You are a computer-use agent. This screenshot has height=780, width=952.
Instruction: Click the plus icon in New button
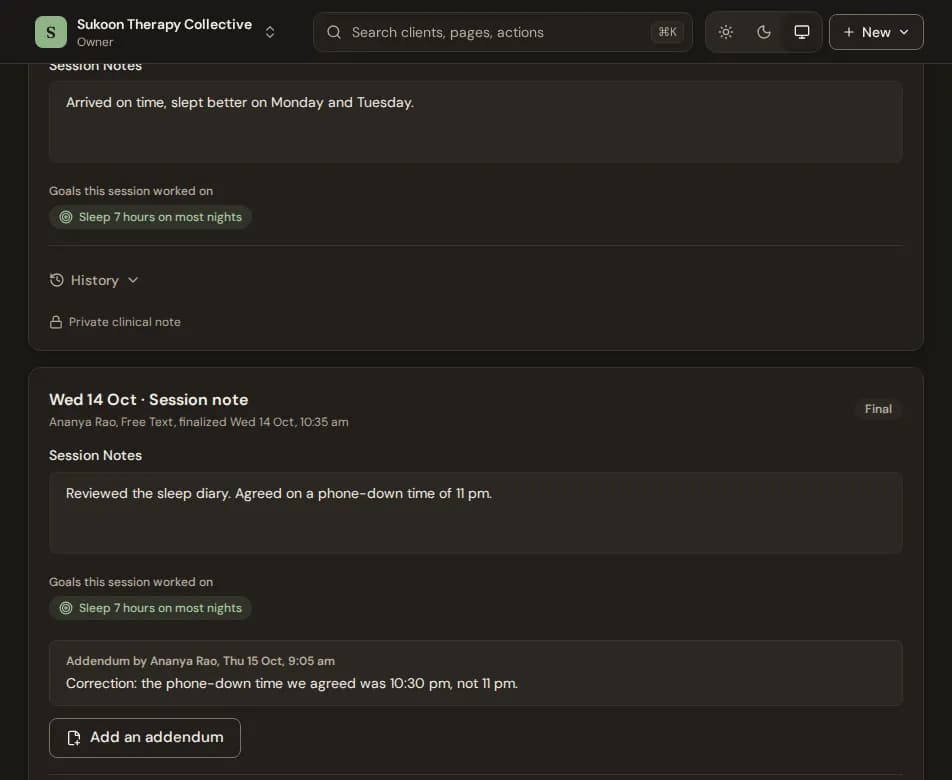click(849, 32)
